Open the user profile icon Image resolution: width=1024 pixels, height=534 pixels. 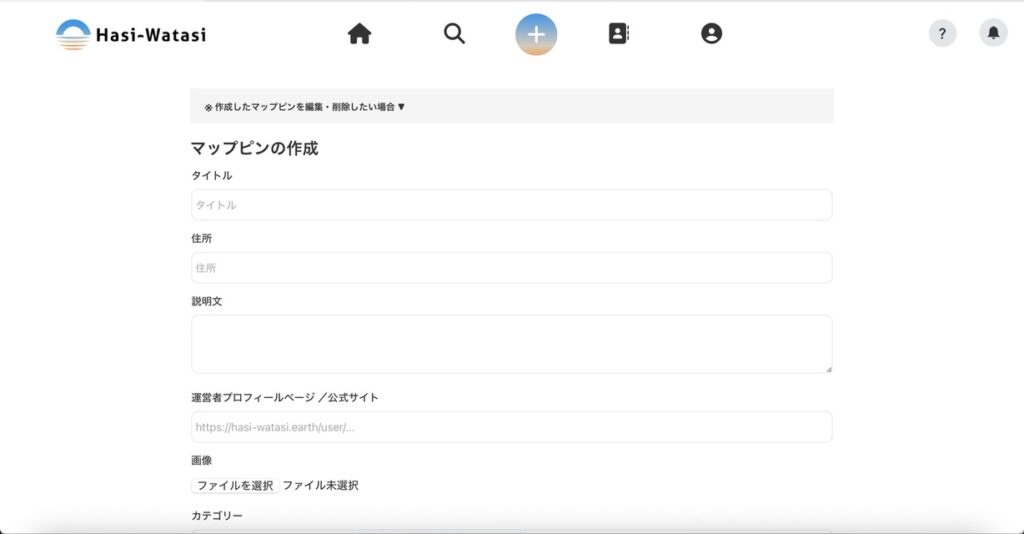711,34
